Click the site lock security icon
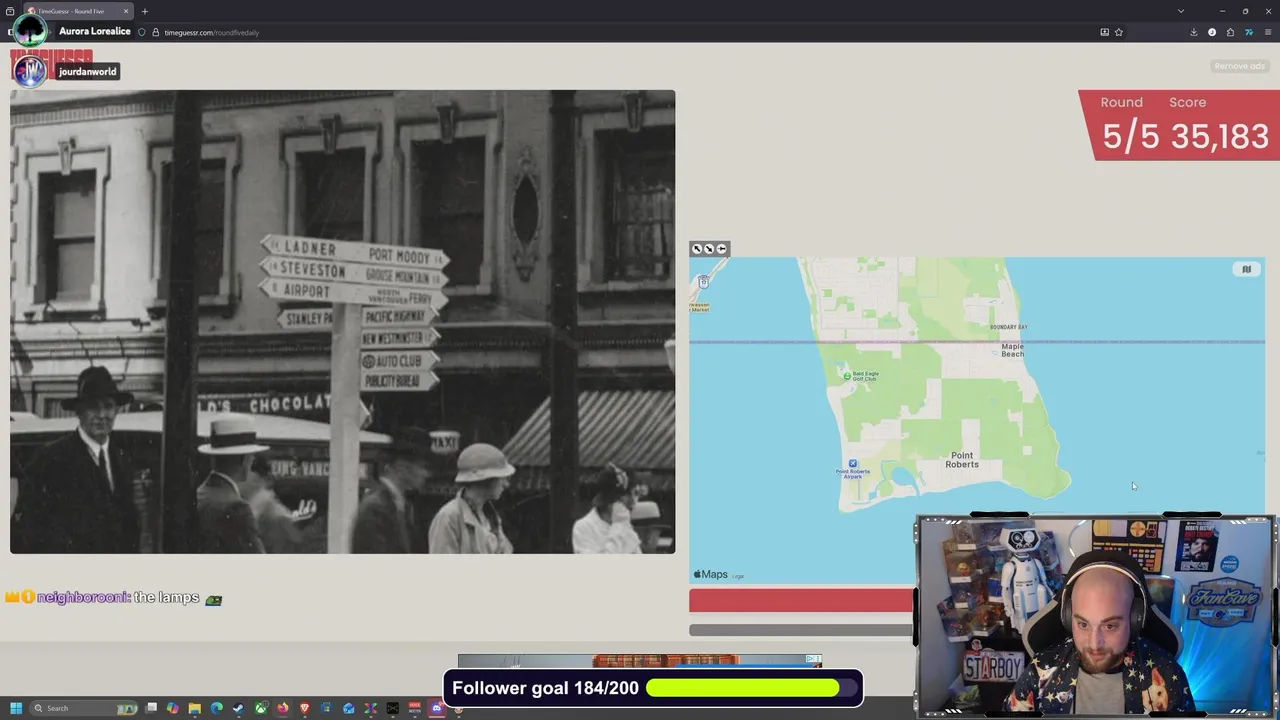Viewport: 1280px width, 720px height. (155, 32)
